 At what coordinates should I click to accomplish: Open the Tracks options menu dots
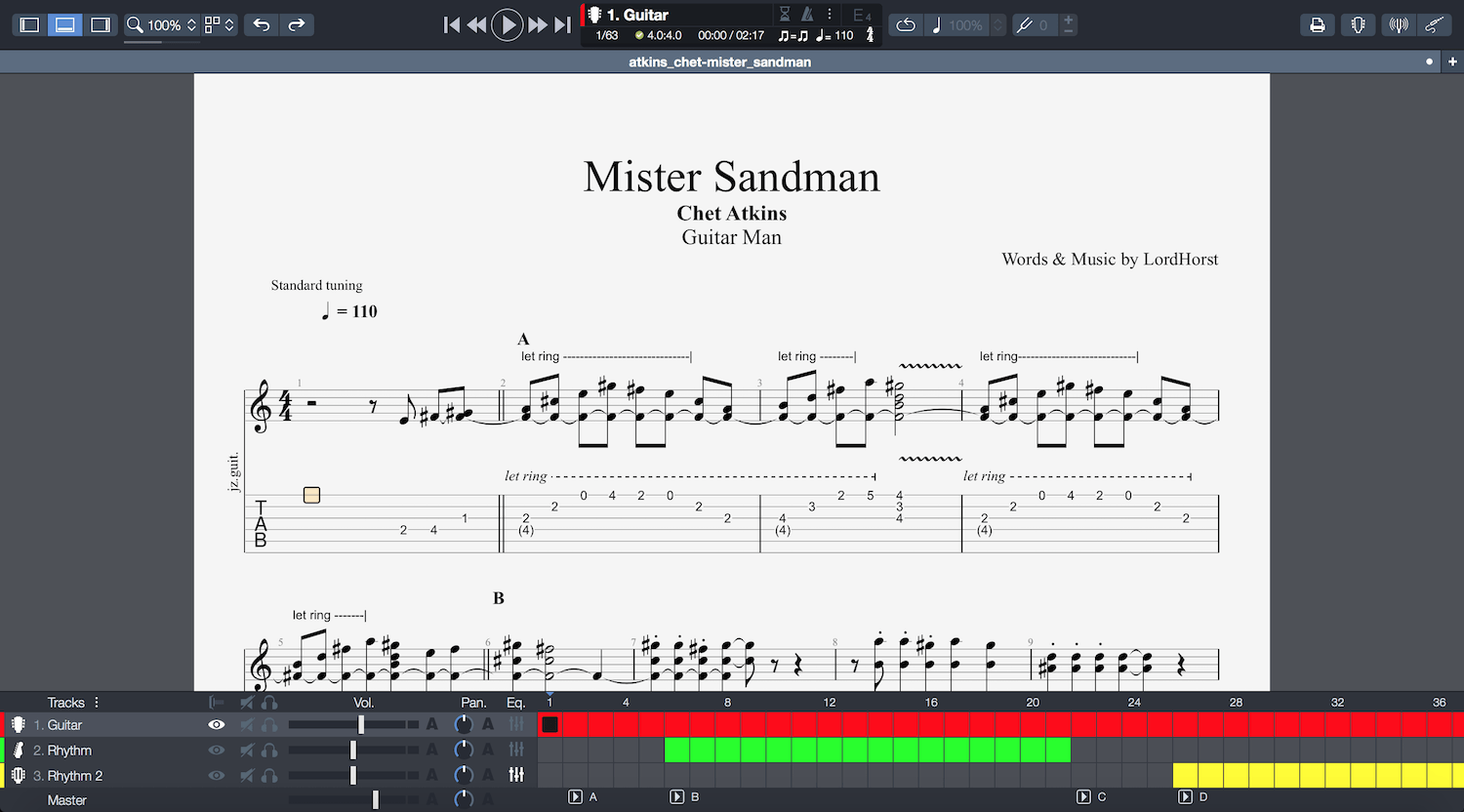click(97, 702)
